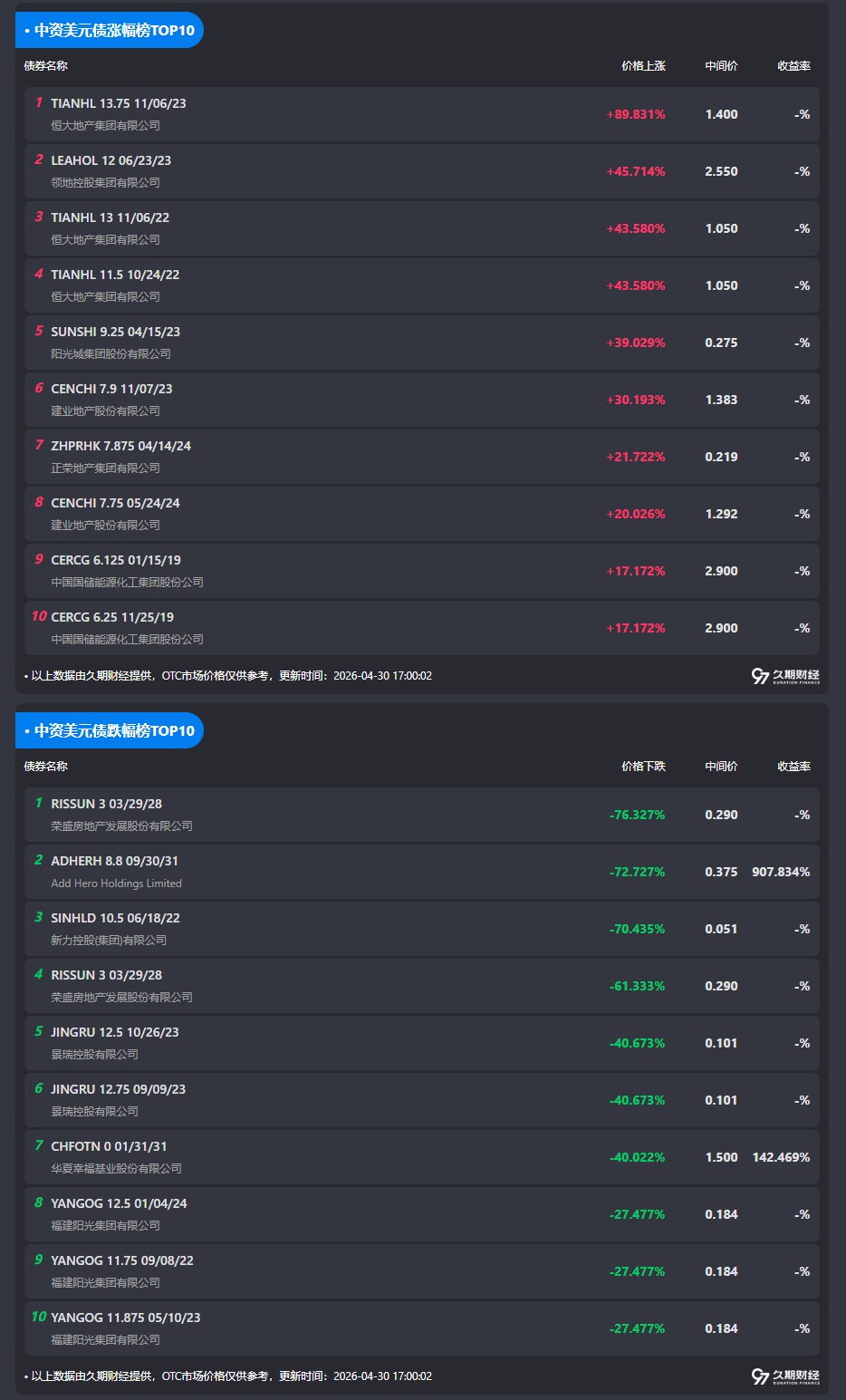This screenshot has height=1400, width=846.
Task: Select the 中资美元债涨幅榜TOP10 header badge
Action: point(111,30)
